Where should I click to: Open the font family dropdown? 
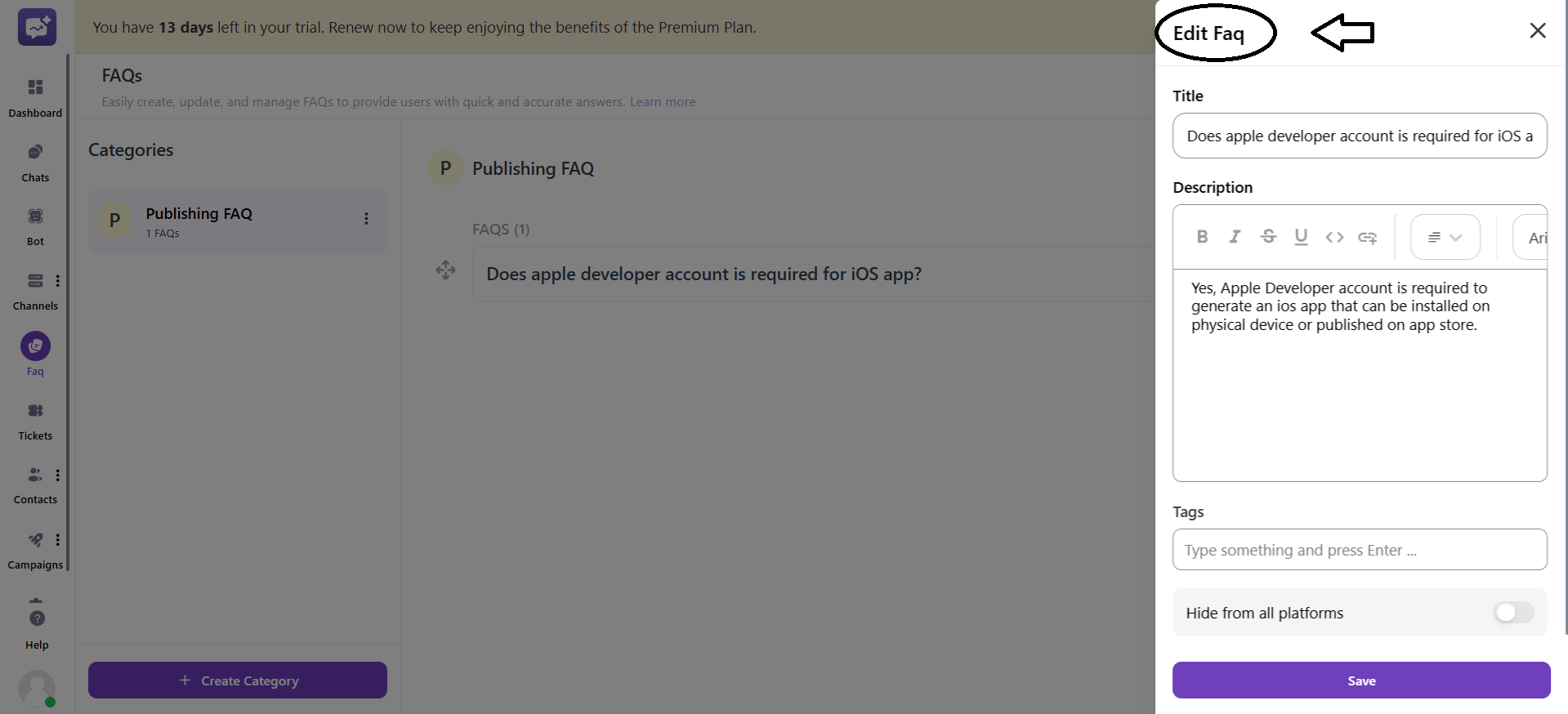pyautogui.click(x=1530, y=237)
